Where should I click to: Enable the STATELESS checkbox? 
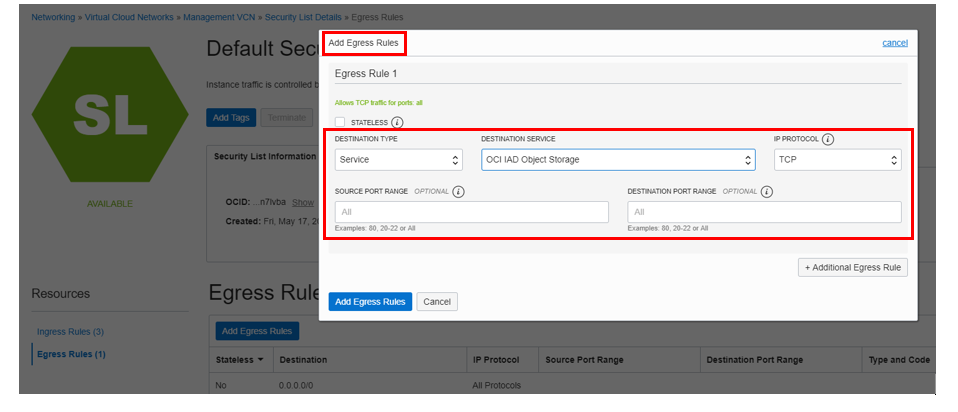click(340, 122)
